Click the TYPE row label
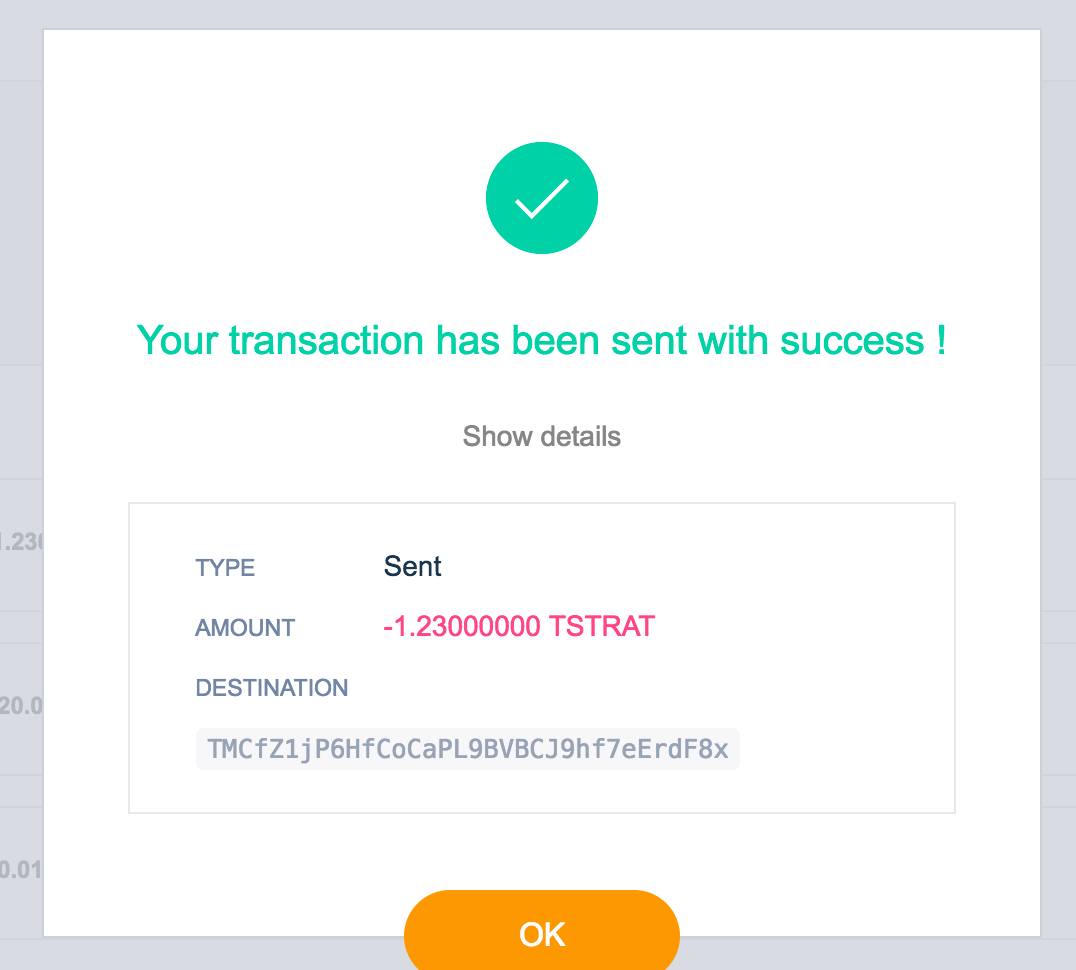The width and height of the screenshot is (1076, 970). (x=225, y=568)
